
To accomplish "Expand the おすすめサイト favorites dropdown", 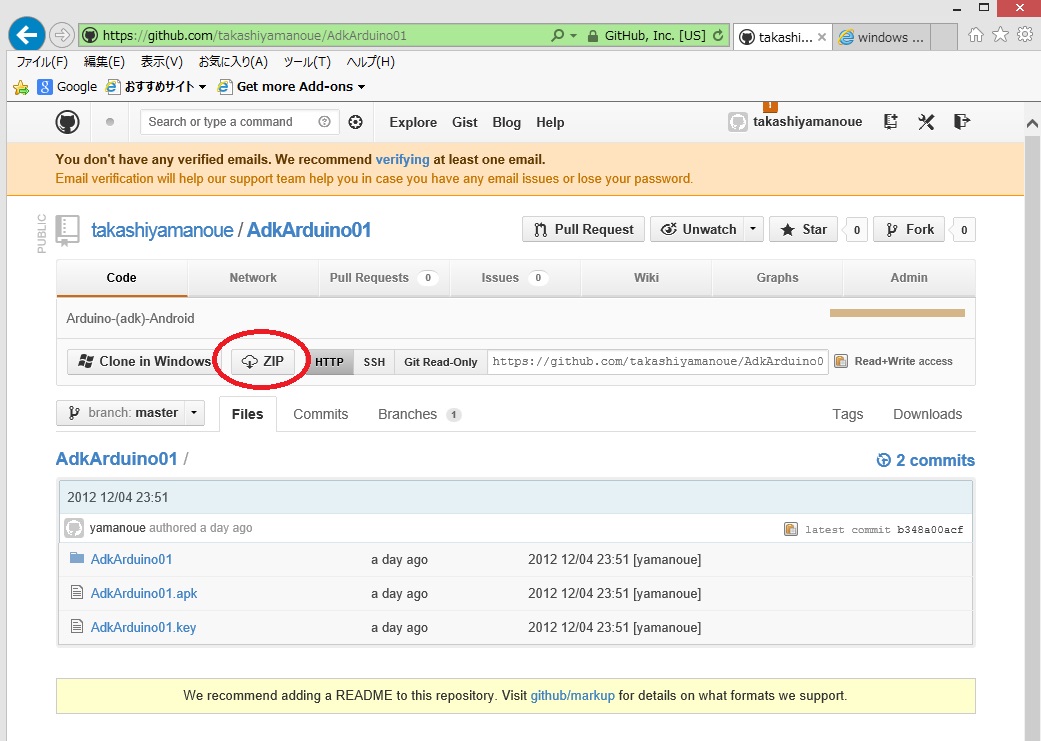I will [x=201, y=87].
